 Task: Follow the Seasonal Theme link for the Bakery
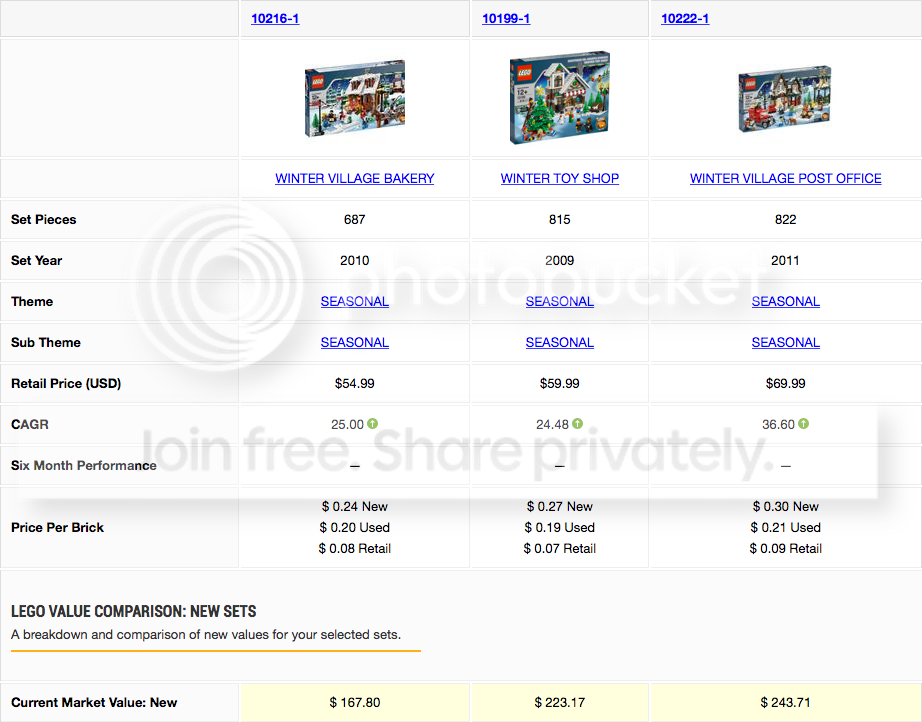(355, 301)
